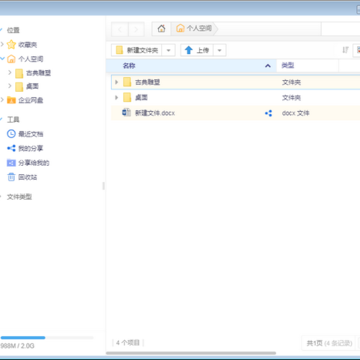Image resolution: width=360 pixels, height=360 pixels.
Task: Expand the 企业网盘 tree node arrow
Action: point(2,100)
